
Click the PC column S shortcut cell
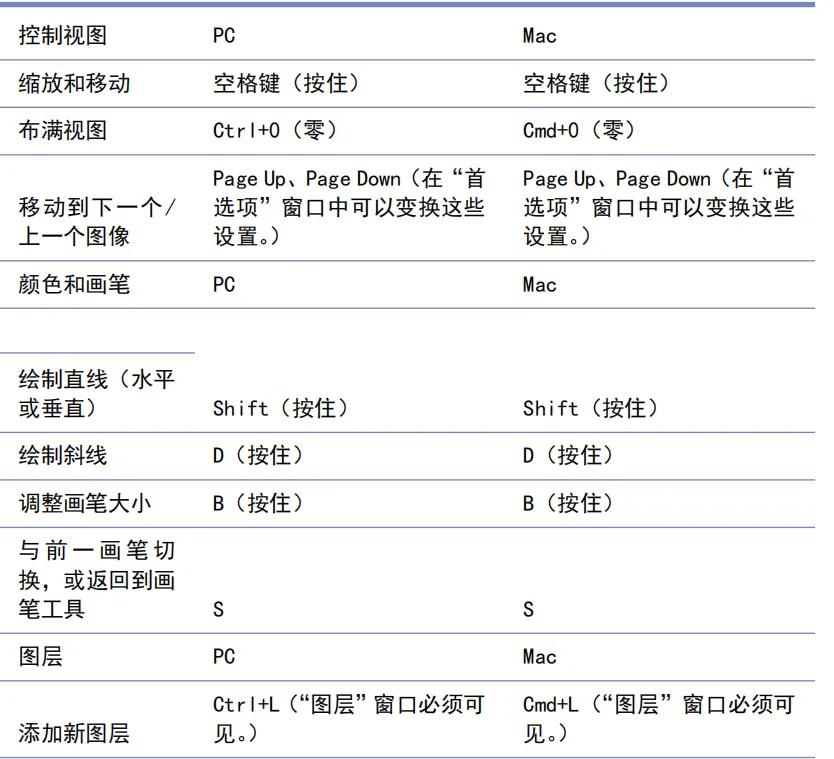click(219, 610)
